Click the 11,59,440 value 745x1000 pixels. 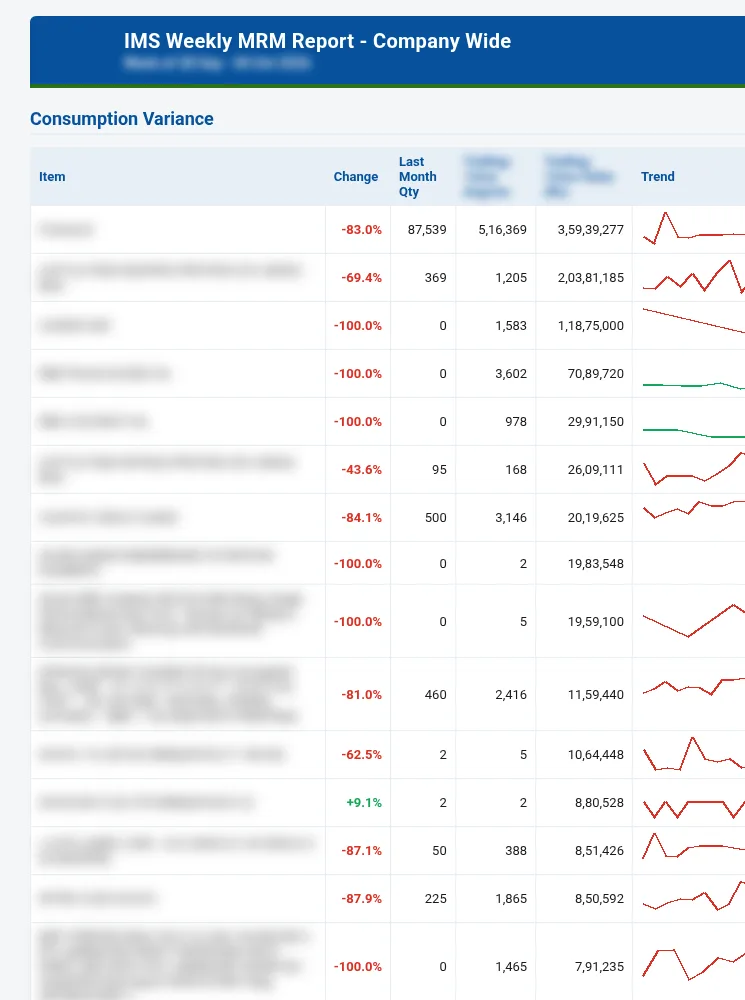point(596,695)
